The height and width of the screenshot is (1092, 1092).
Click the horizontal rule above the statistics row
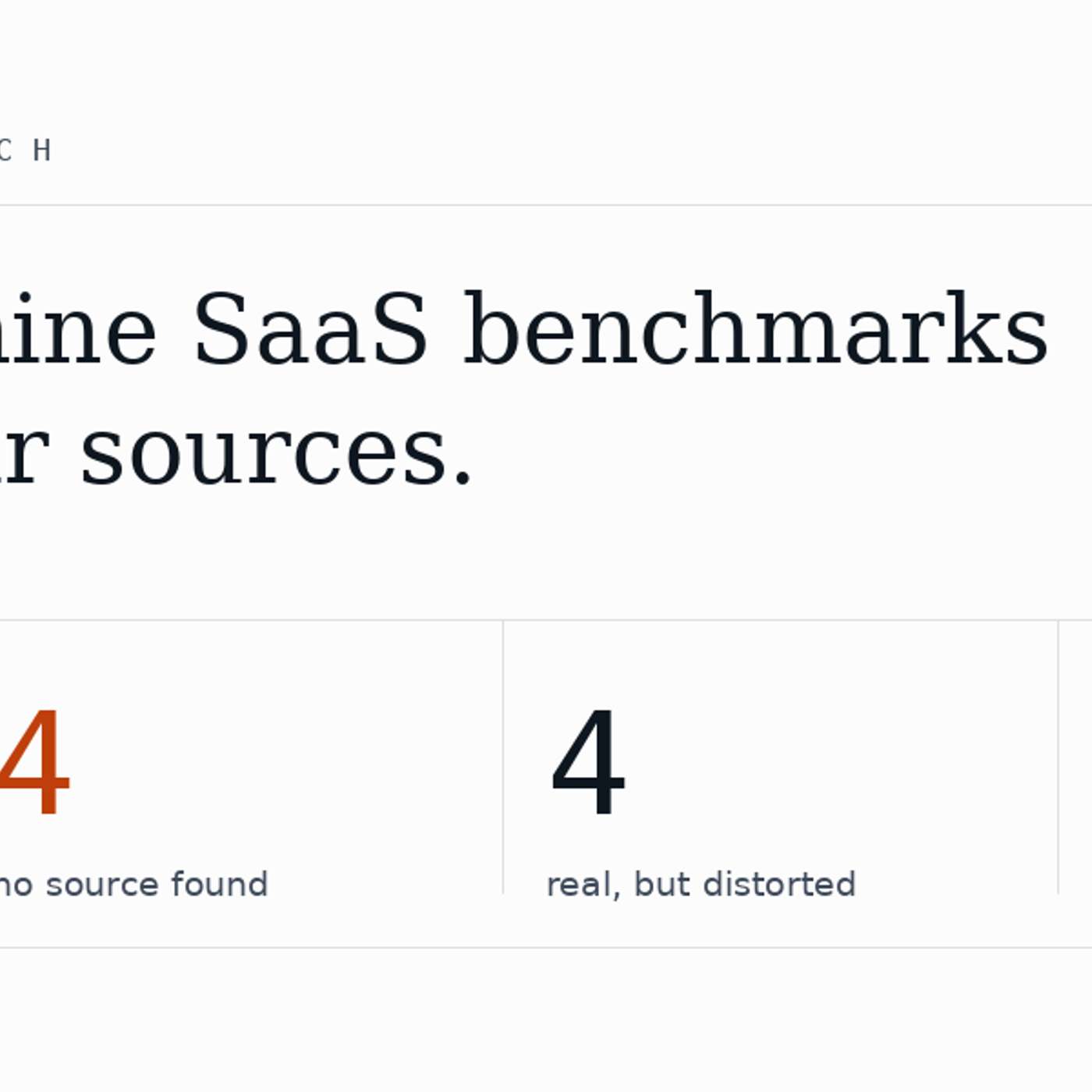point(546,620)
